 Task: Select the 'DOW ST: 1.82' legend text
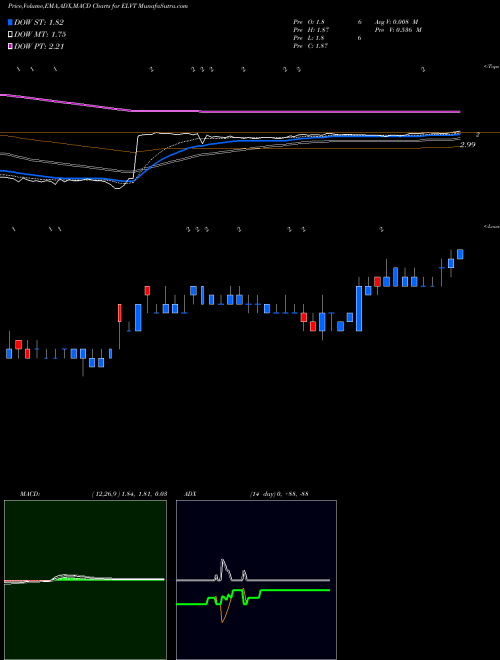(x=39, y=23)
